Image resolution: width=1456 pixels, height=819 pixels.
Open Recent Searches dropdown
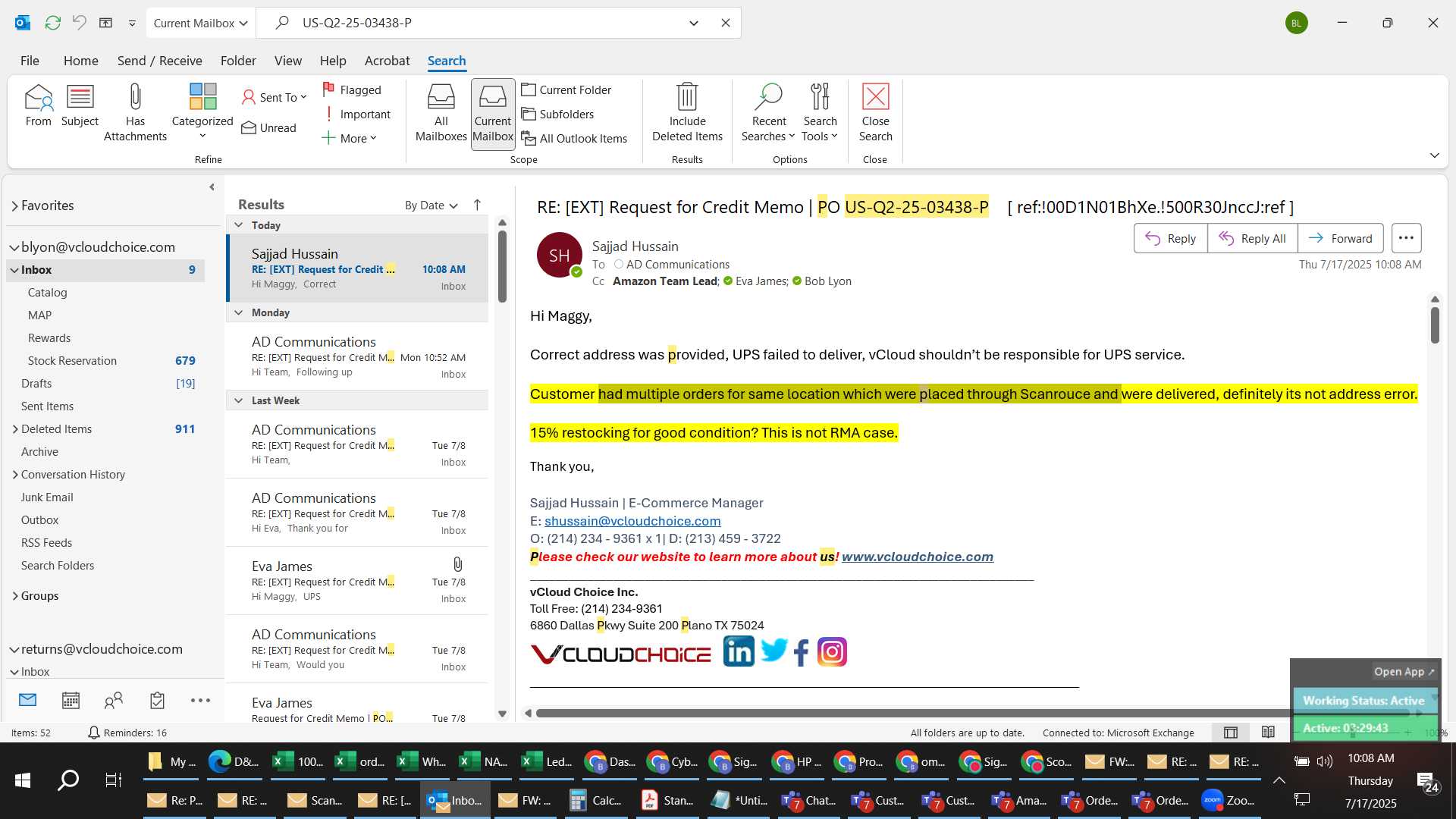[768, 113]
